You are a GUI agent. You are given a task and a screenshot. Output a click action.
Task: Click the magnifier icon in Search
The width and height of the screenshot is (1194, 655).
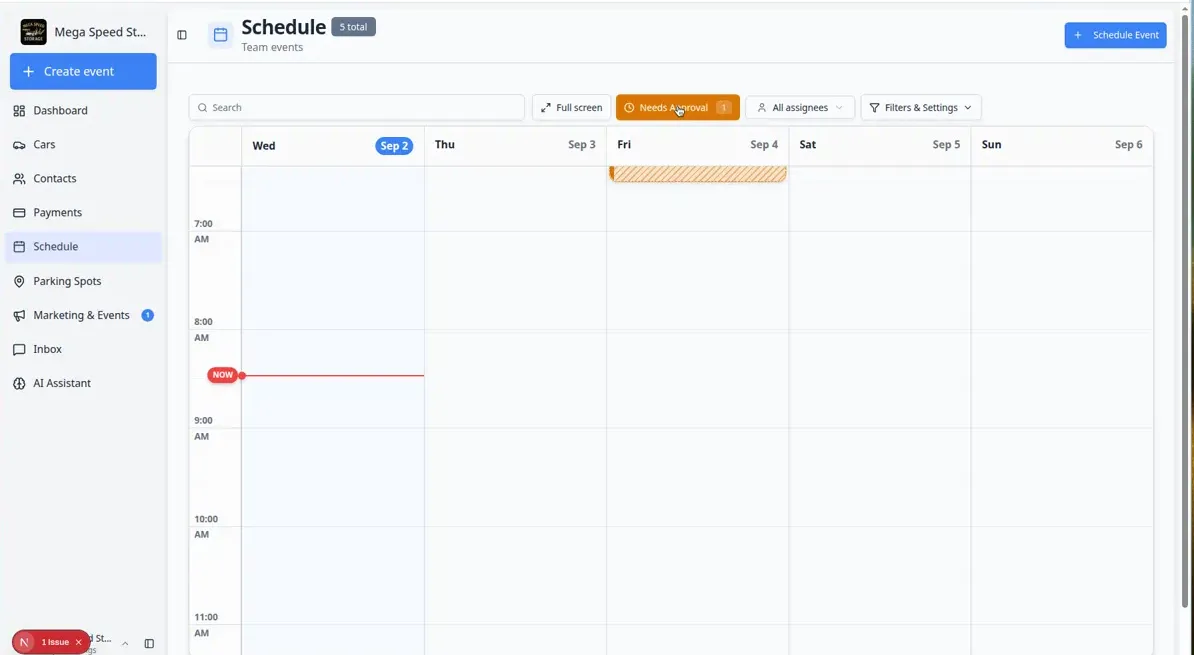[x=203, y=107]
